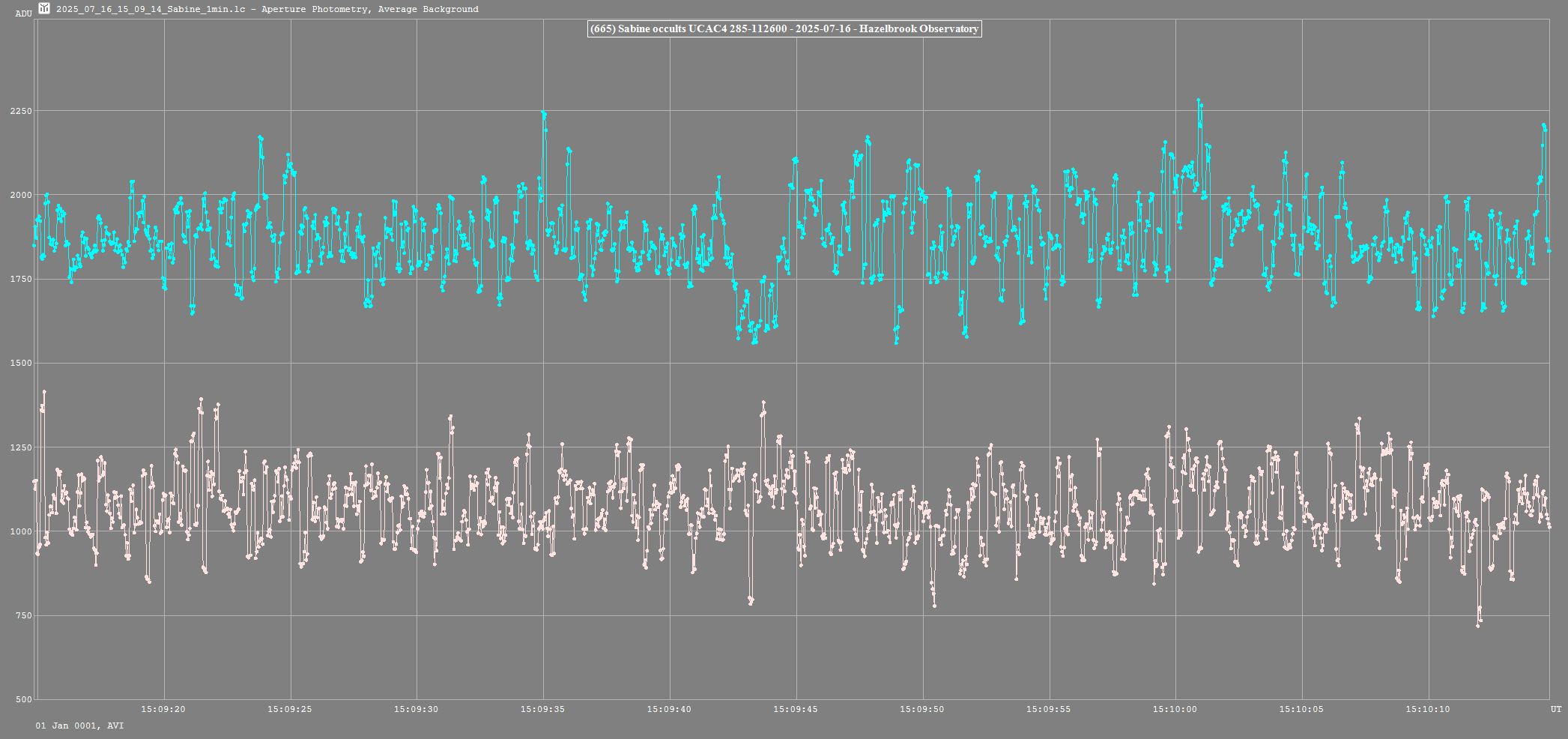Click the 15:10:05 time axis label

(1301, 709)
